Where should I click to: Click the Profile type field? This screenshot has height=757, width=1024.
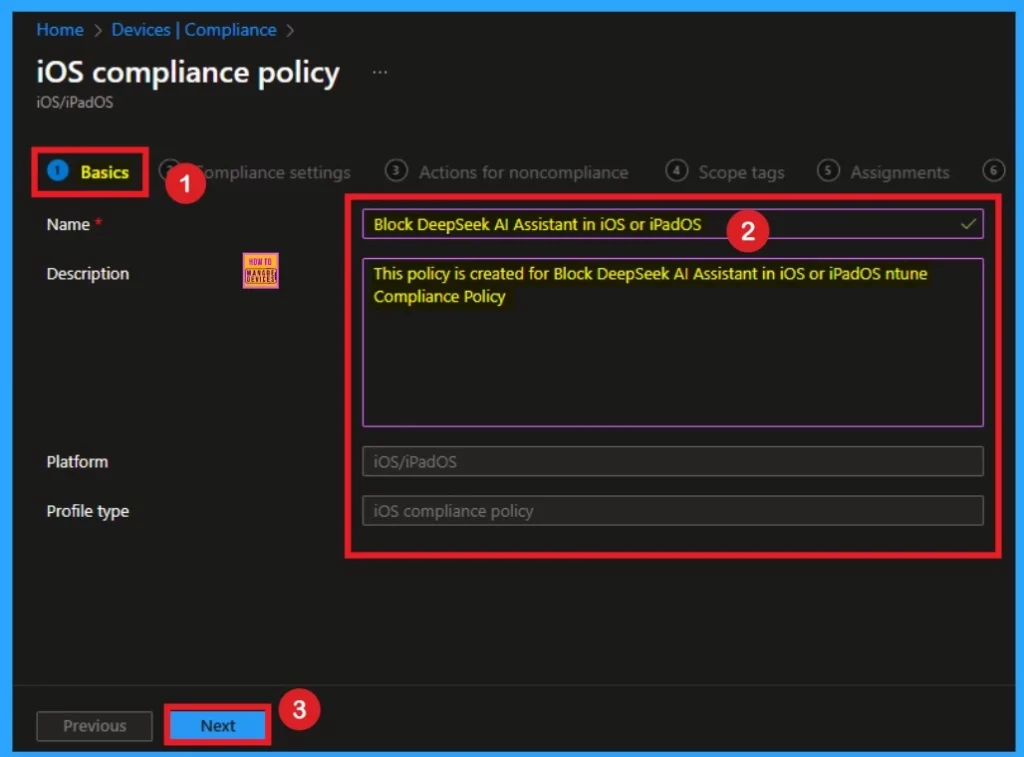coord(672,511)
